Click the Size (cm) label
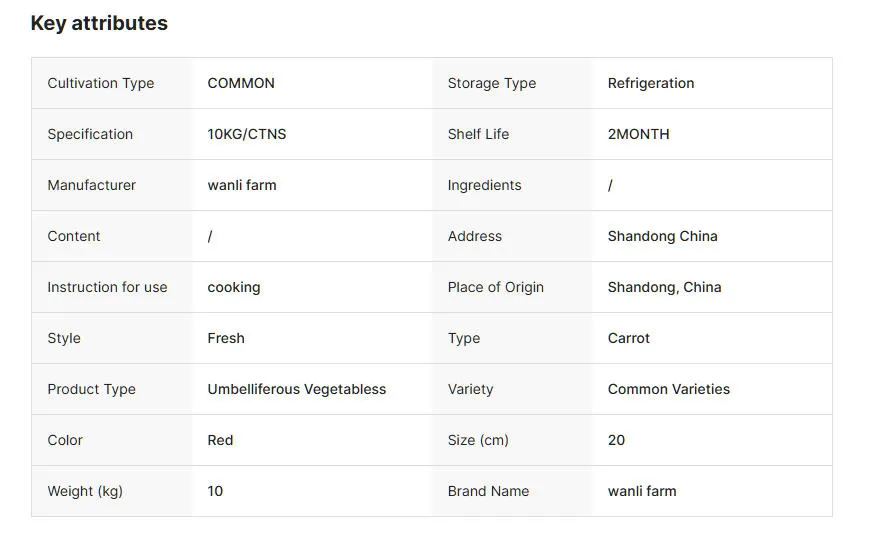Screen dimensions: 878x538 (x=478, y=440)
